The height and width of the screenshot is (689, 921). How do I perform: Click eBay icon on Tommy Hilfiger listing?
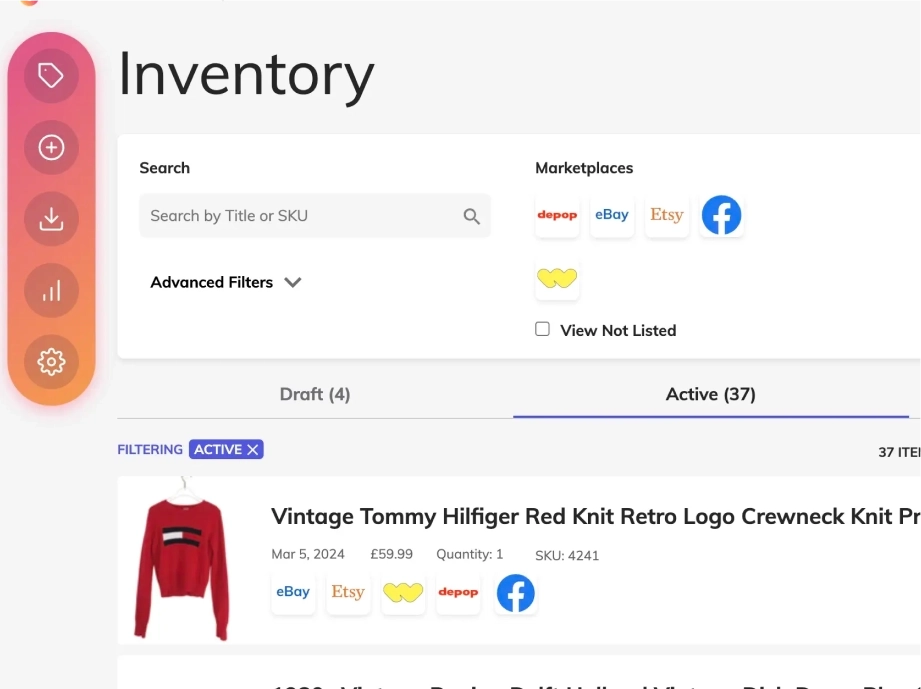[x=293, y=592]
